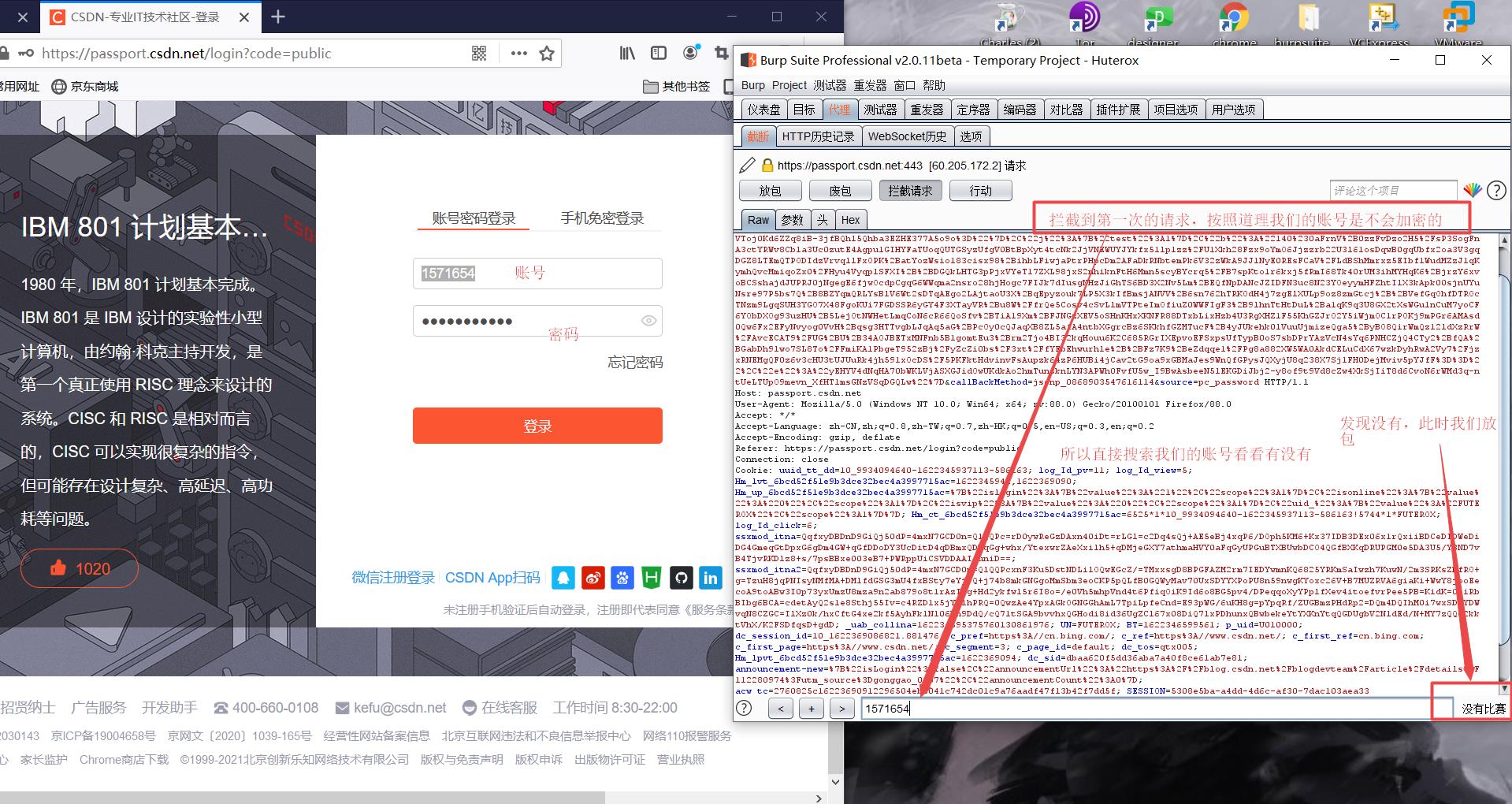Open the HTTP历史记录 sub-tab
The image size is (1512, 804).
click(x=818, y=136)
